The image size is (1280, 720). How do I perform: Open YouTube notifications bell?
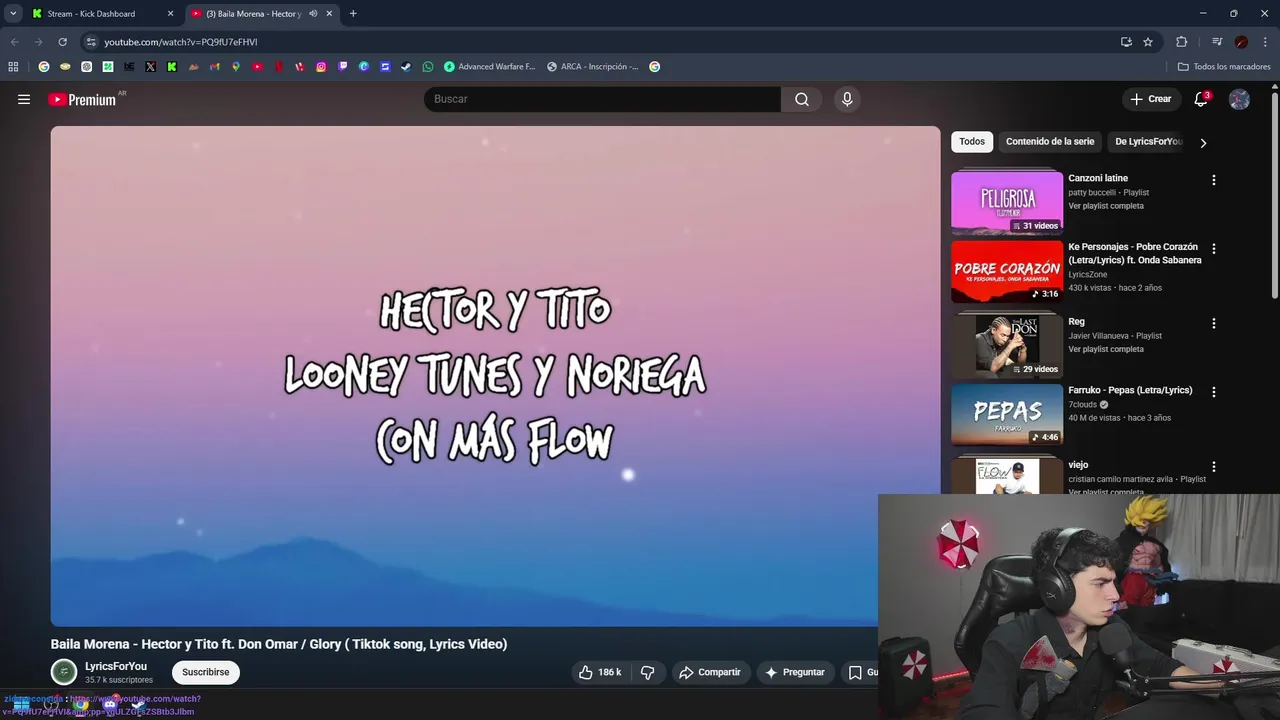pos(1201,99)
